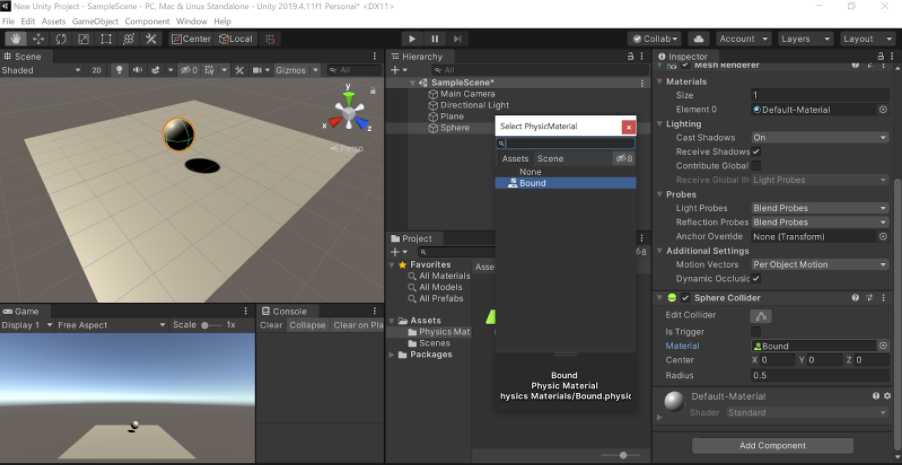This screenshot has width=902, height=468.
Task: Select Plane in Hierarchy
Action: (x=452, y=116)
